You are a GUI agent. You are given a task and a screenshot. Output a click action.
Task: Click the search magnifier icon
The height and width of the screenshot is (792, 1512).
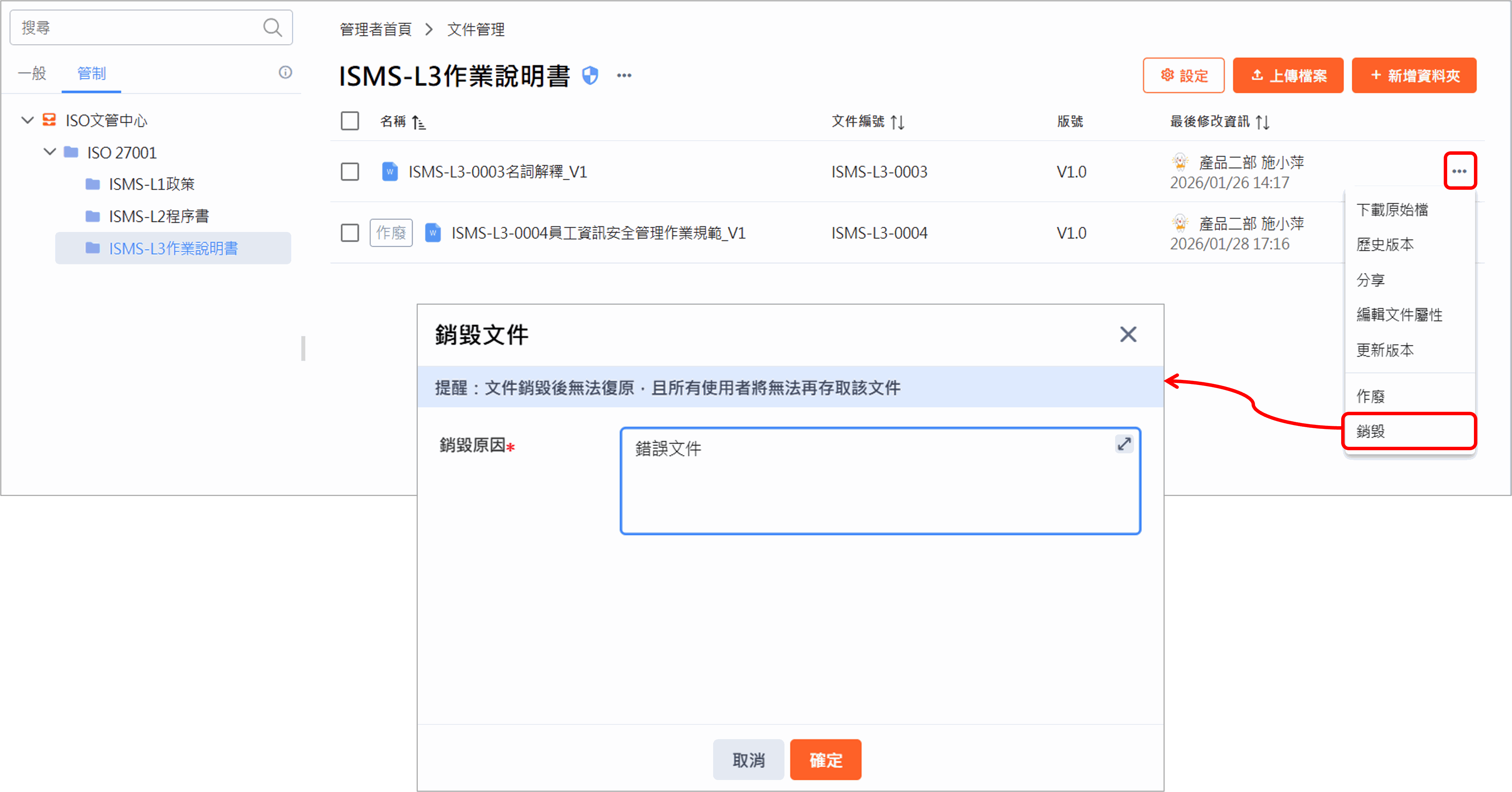pos(272,27)
